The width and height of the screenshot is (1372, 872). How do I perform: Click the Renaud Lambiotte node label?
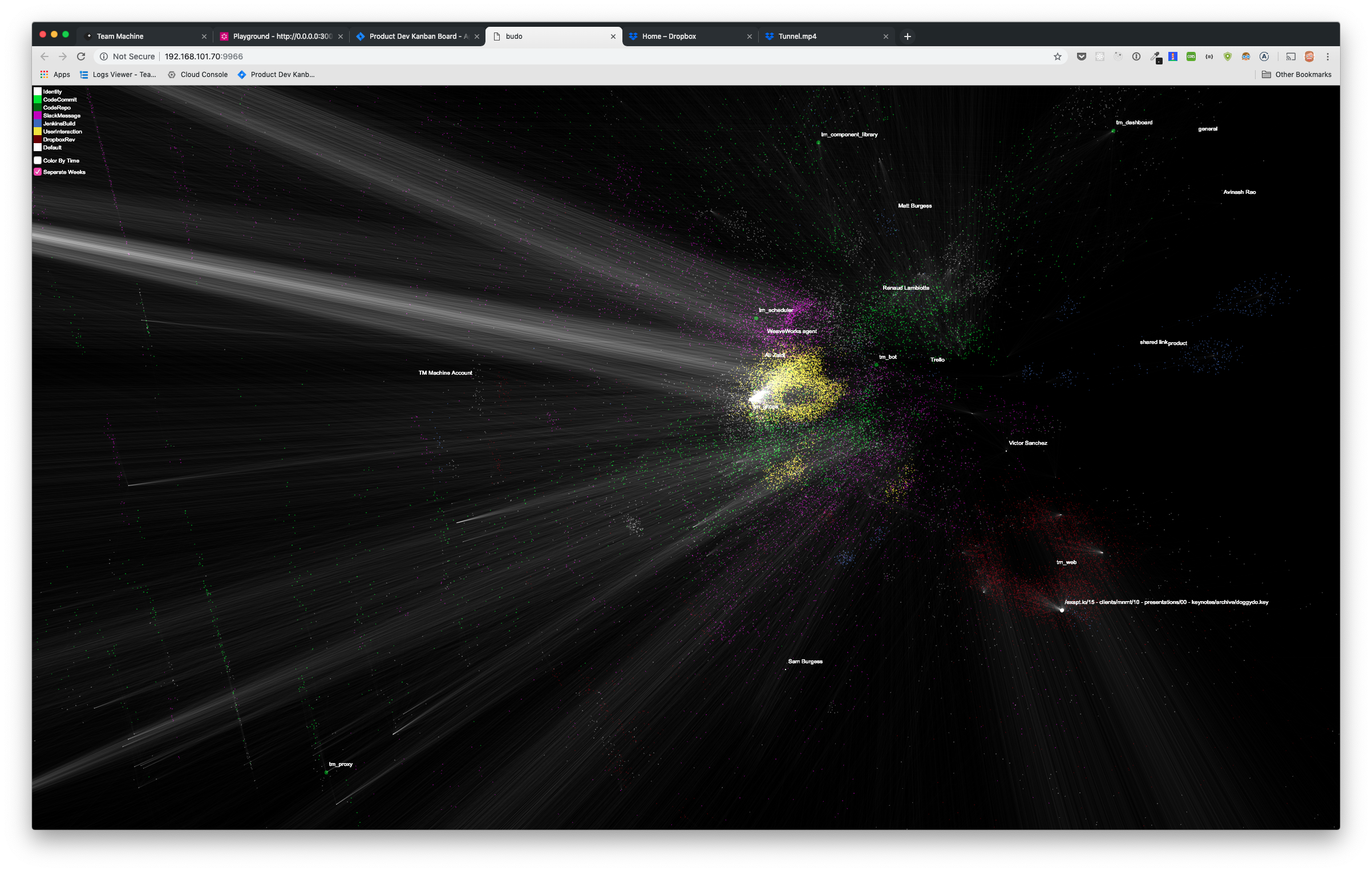(x=906, y=288)
